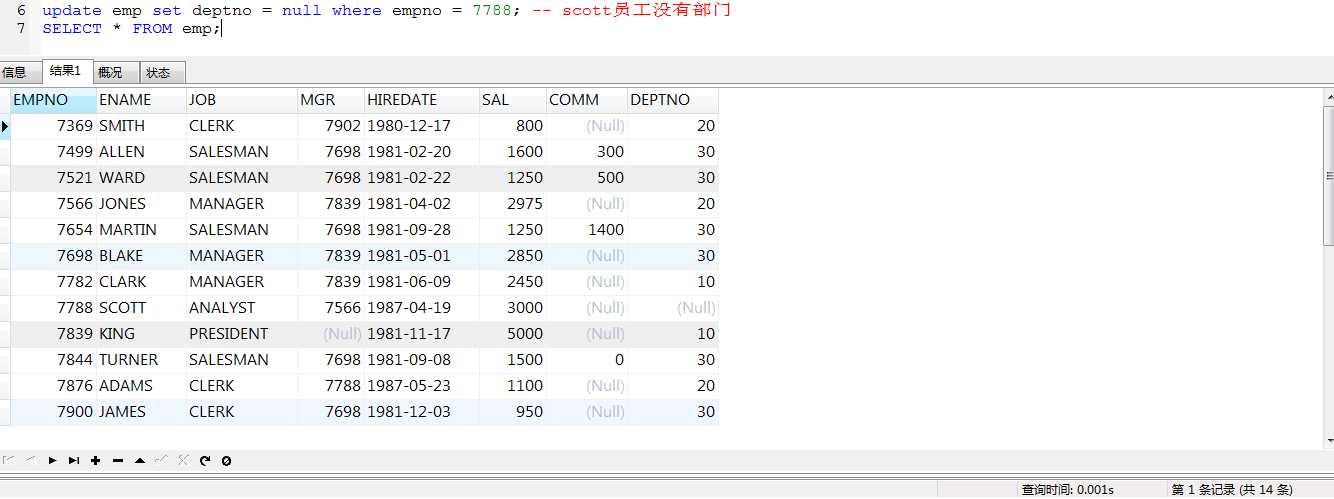Screen dimensions: 1334x499
Task: Sort by the EMPNO column header
Action: coord(54,100)
